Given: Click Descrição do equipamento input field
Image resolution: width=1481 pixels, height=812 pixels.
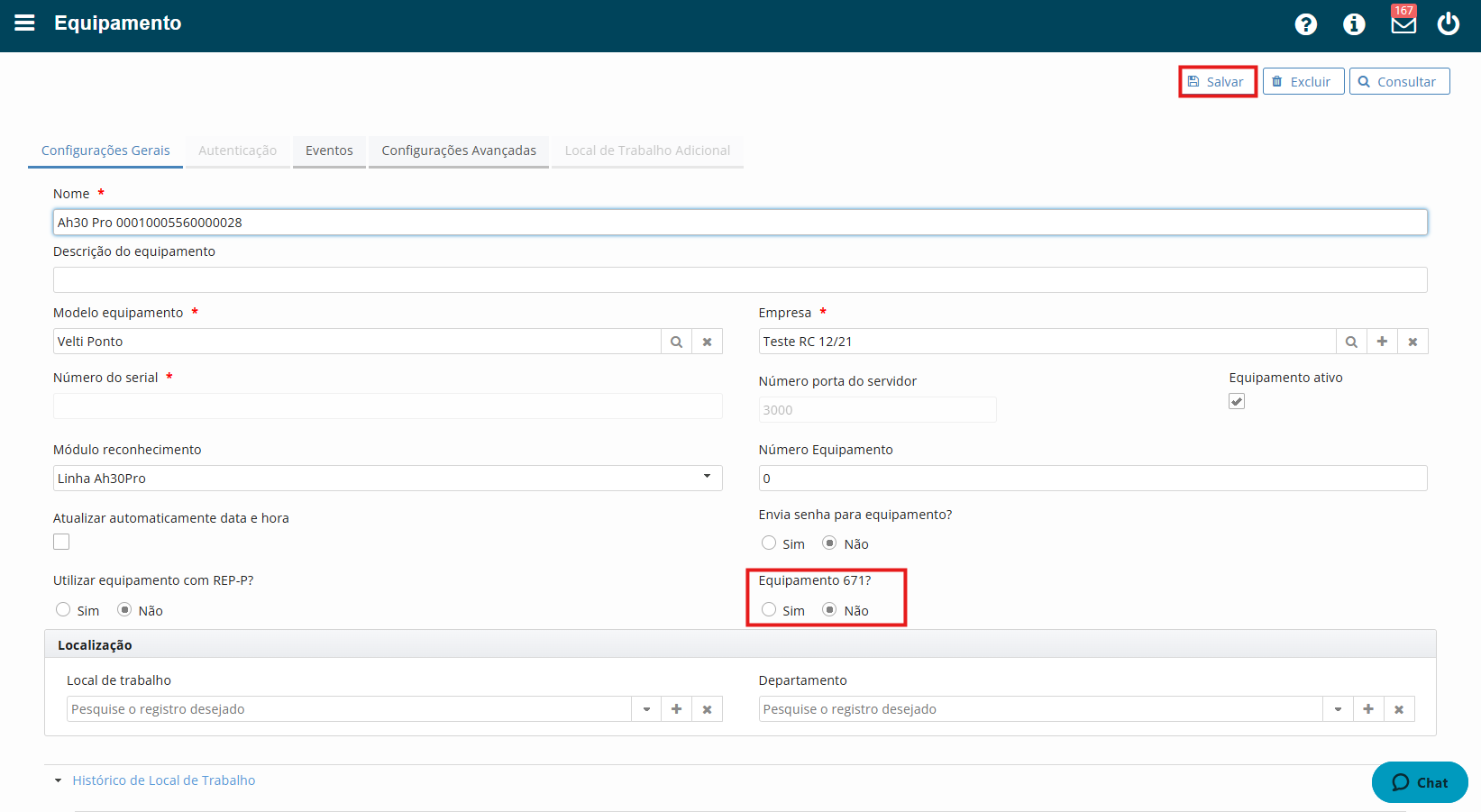Looking at the screenshot, I should click(x=740, y=279).
